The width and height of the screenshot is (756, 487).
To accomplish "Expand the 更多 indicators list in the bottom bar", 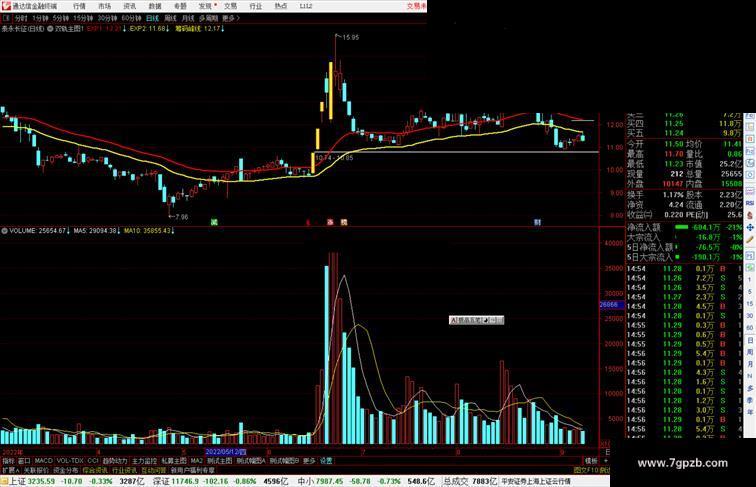I will 309,461.
